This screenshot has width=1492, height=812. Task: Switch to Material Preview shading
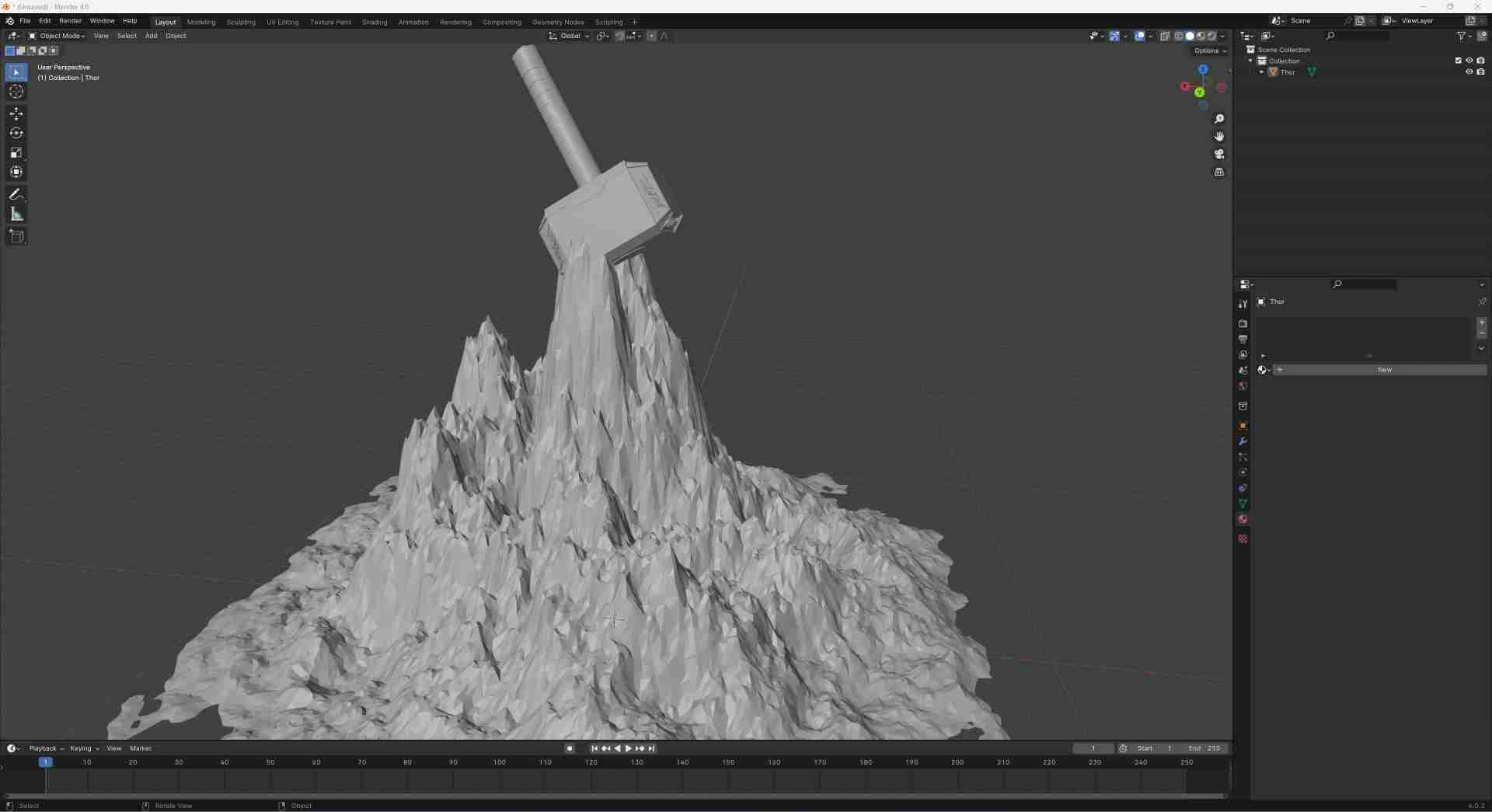tap(1201, 36)
